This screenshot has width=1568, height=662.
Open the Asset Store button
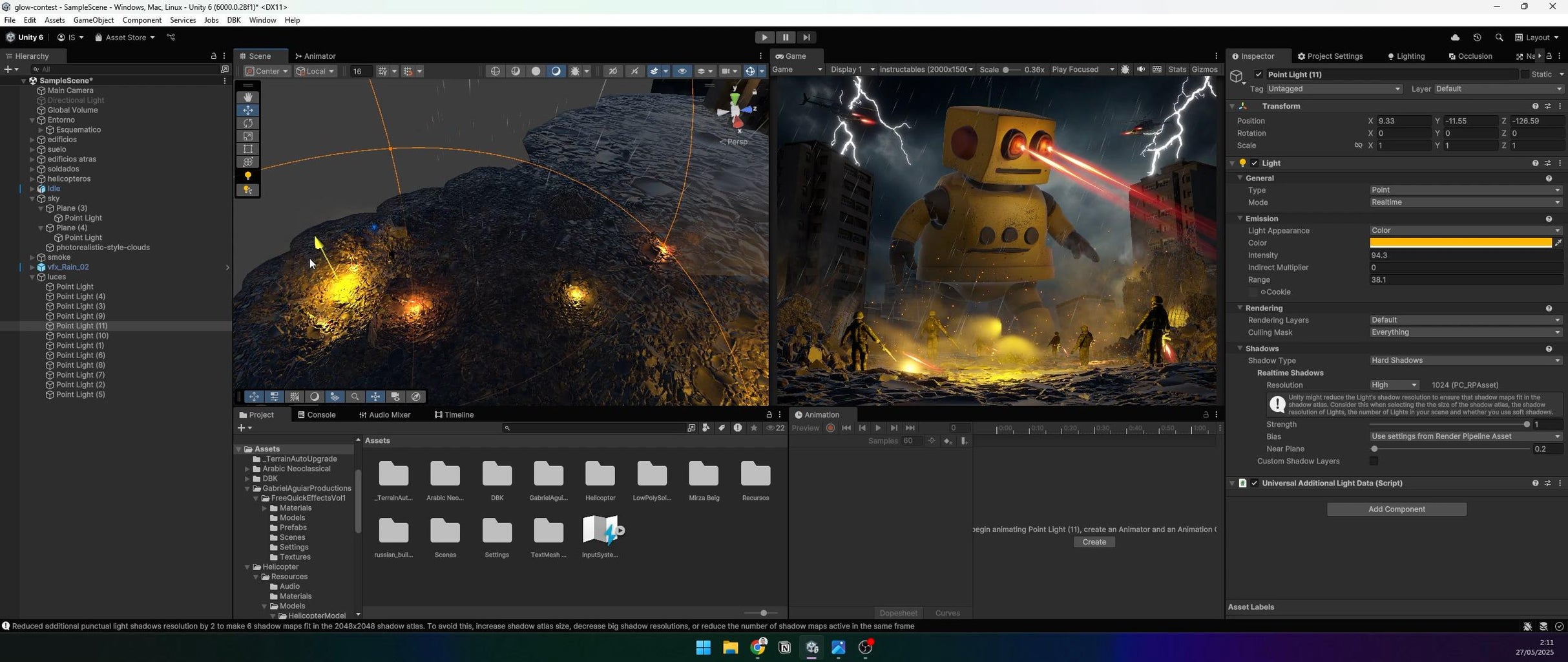(x=125, y=37)
